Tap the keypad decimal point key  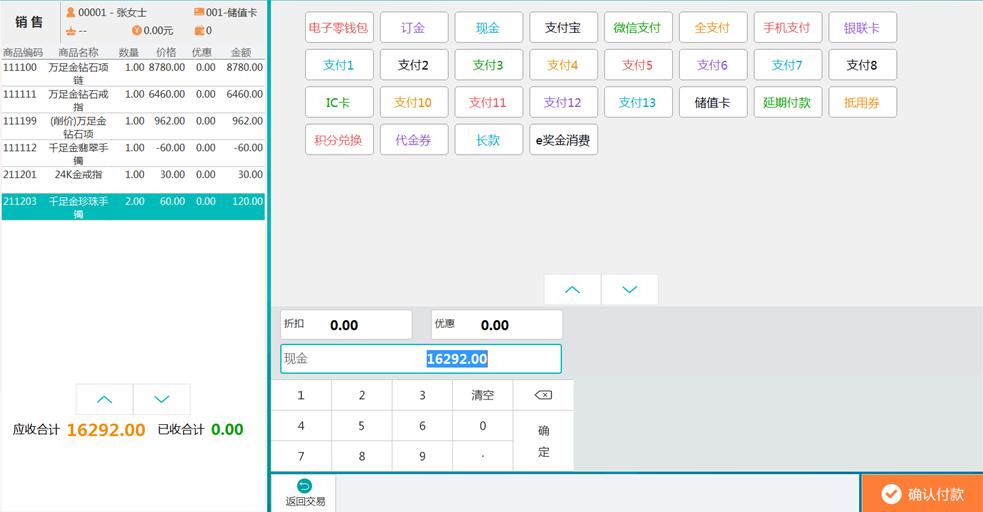483,456
